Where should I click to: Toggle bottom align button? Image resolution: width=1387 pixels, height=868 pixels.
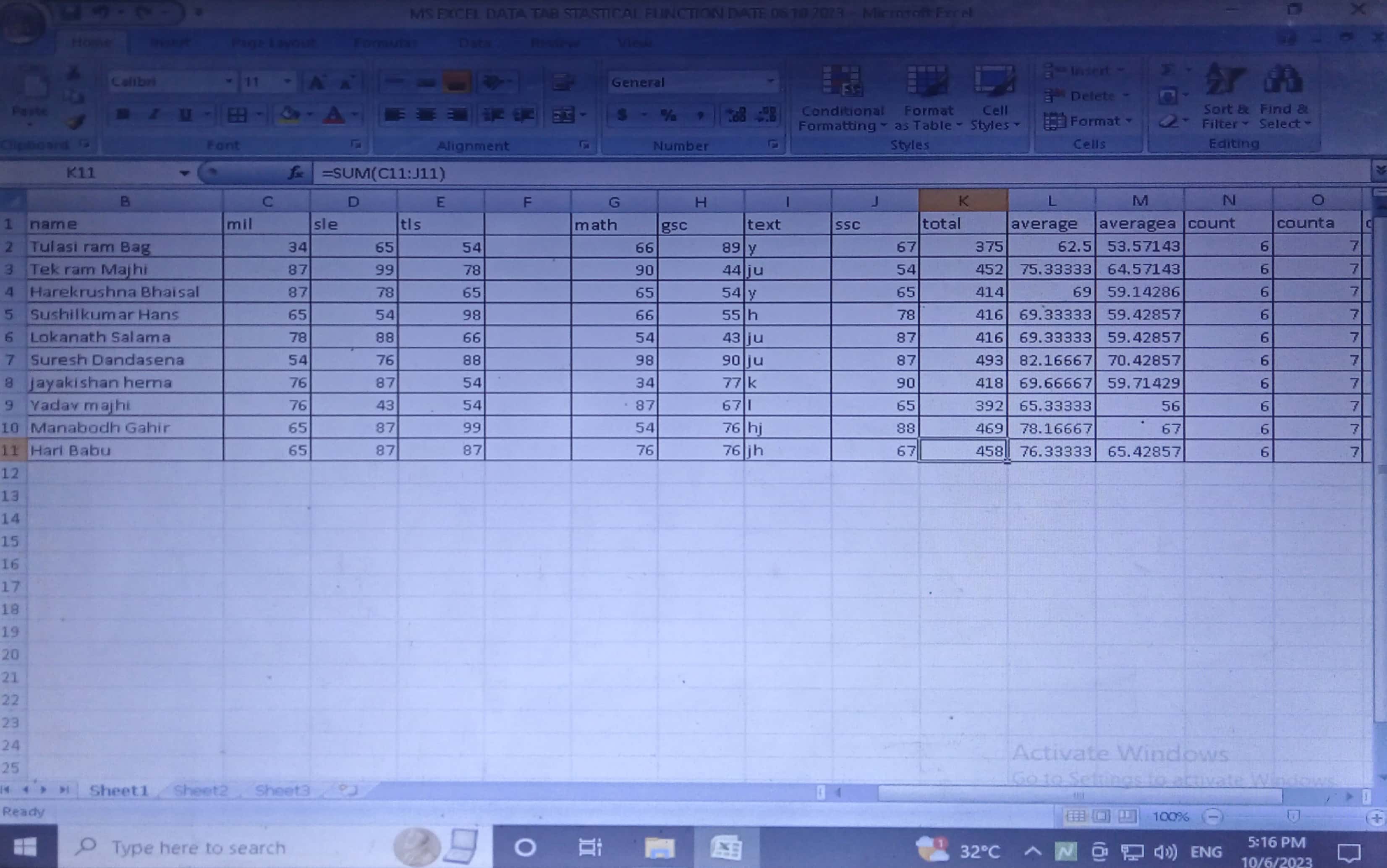pos(457,83)
